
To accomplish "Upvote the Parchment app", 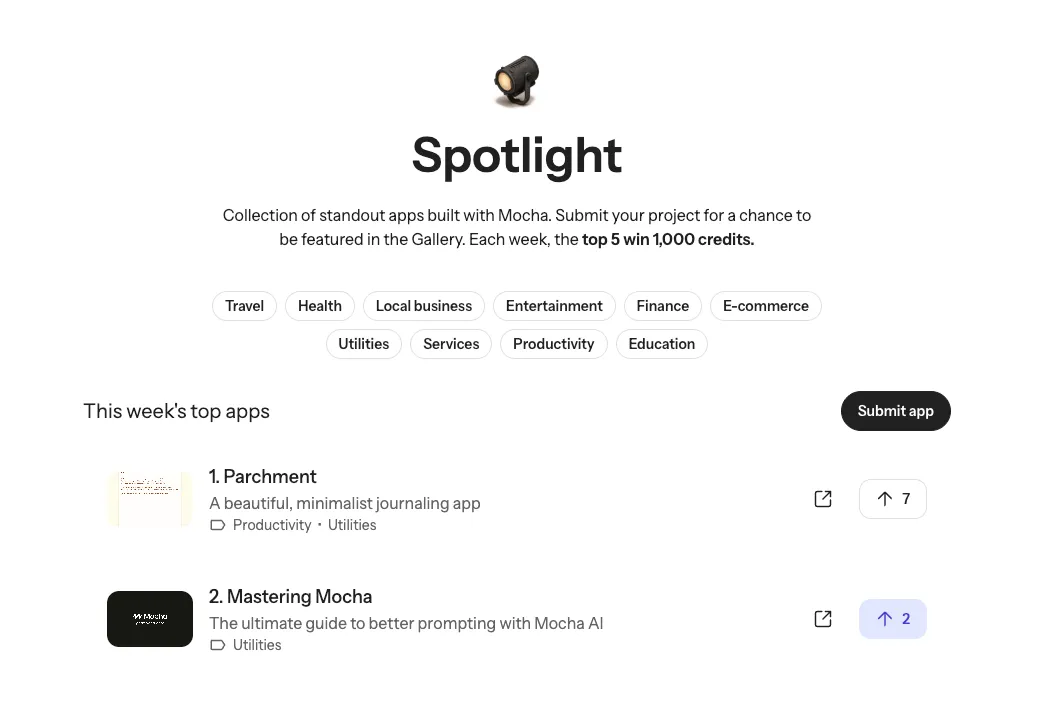I will 893,499.
